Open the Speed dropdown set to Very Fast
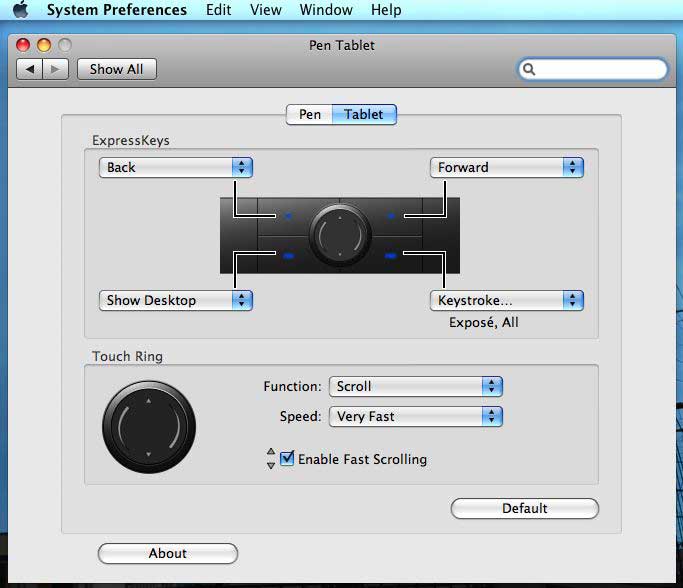Screen dimensions: 683x588 416,417
